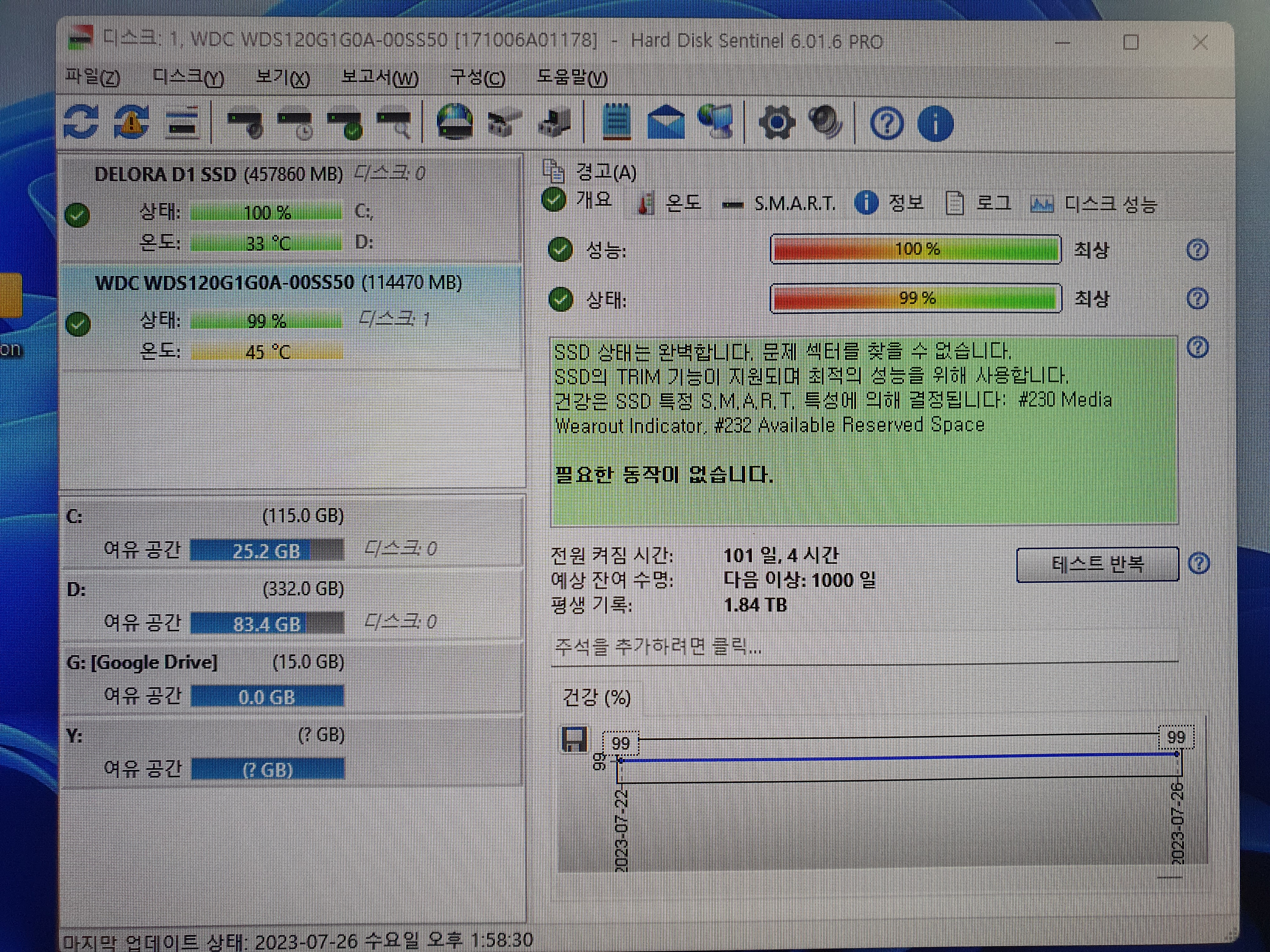
Task: Click help icon beside green status text box
Action: (x=1198, y=348)
